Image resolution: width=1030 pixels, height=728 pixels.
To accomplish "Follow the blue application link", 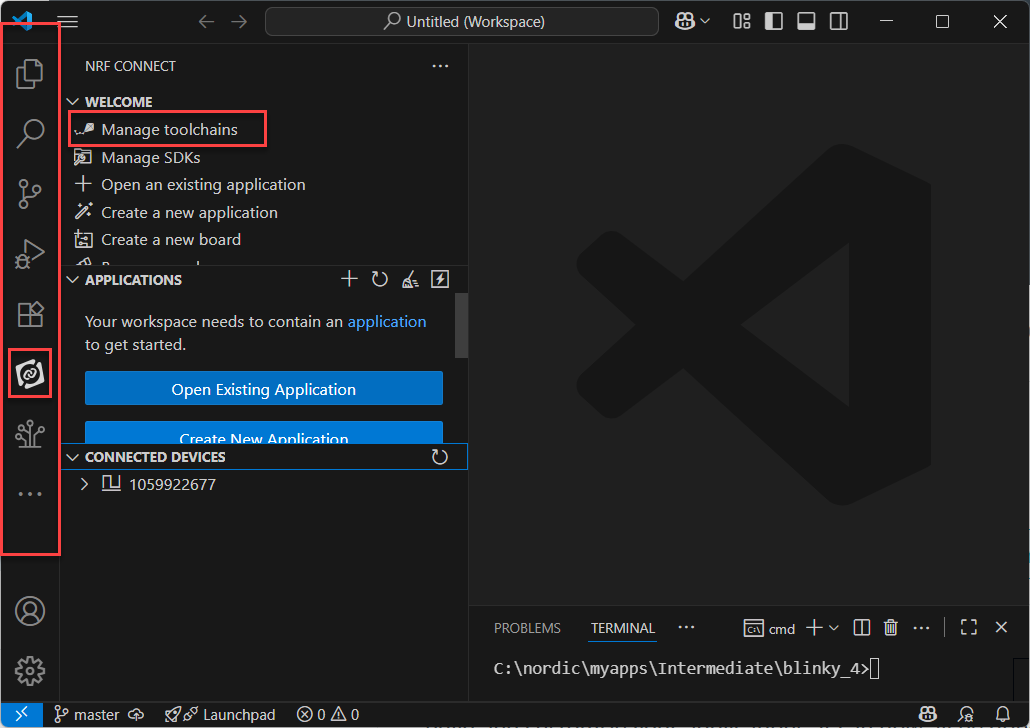I will pos(386,322).
